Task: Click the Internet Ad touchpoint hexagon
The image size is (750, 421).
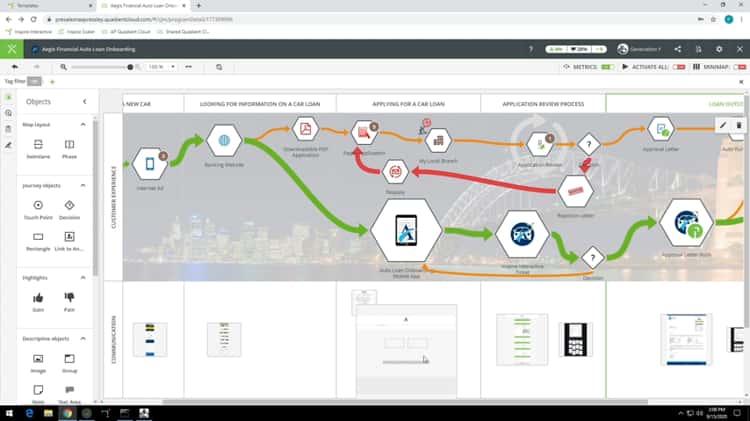Action: pyautogui.click(x=150, y=164)
